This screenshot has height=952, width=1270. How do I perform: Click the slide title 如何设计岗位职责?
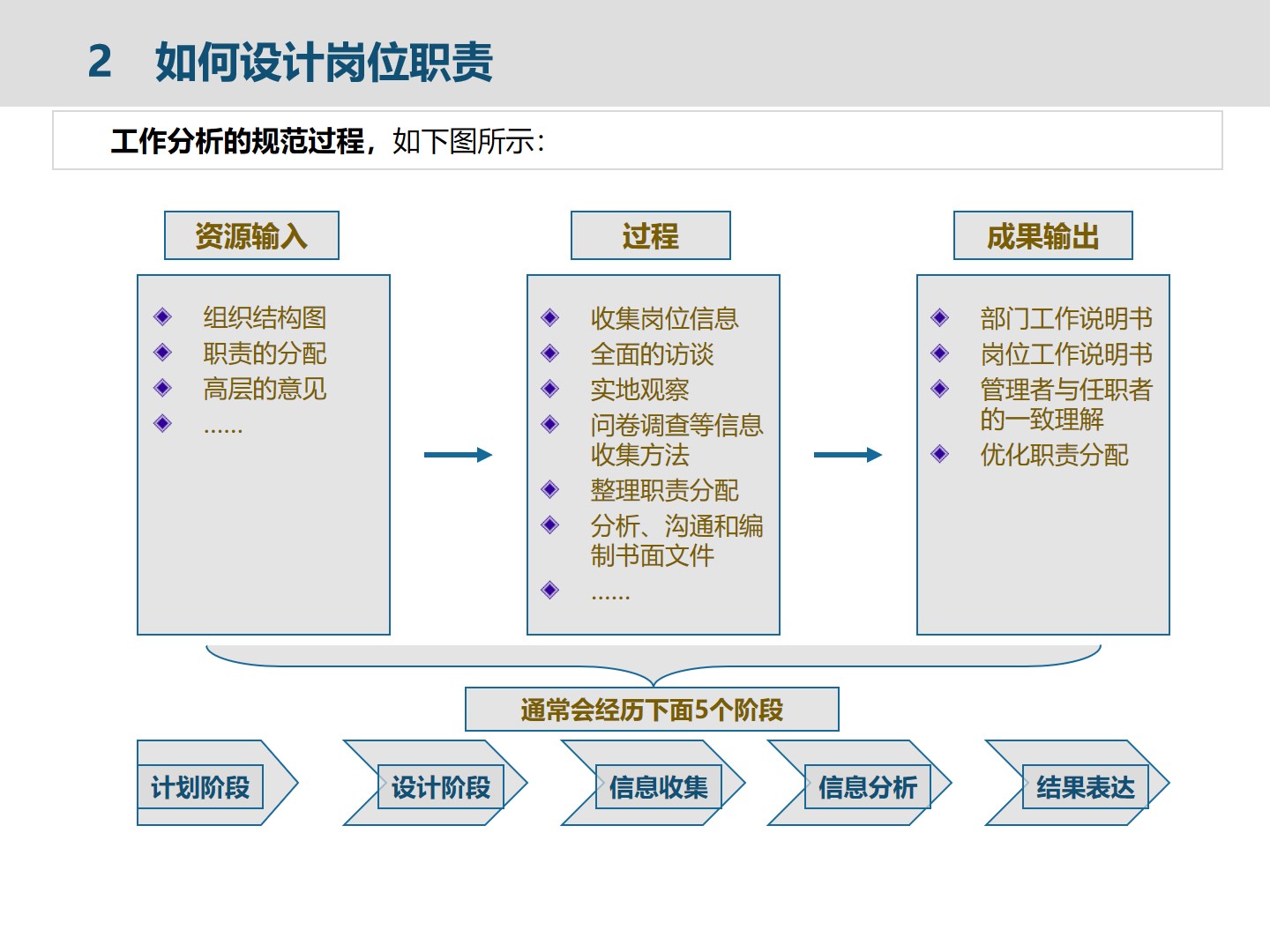(324, 63)
